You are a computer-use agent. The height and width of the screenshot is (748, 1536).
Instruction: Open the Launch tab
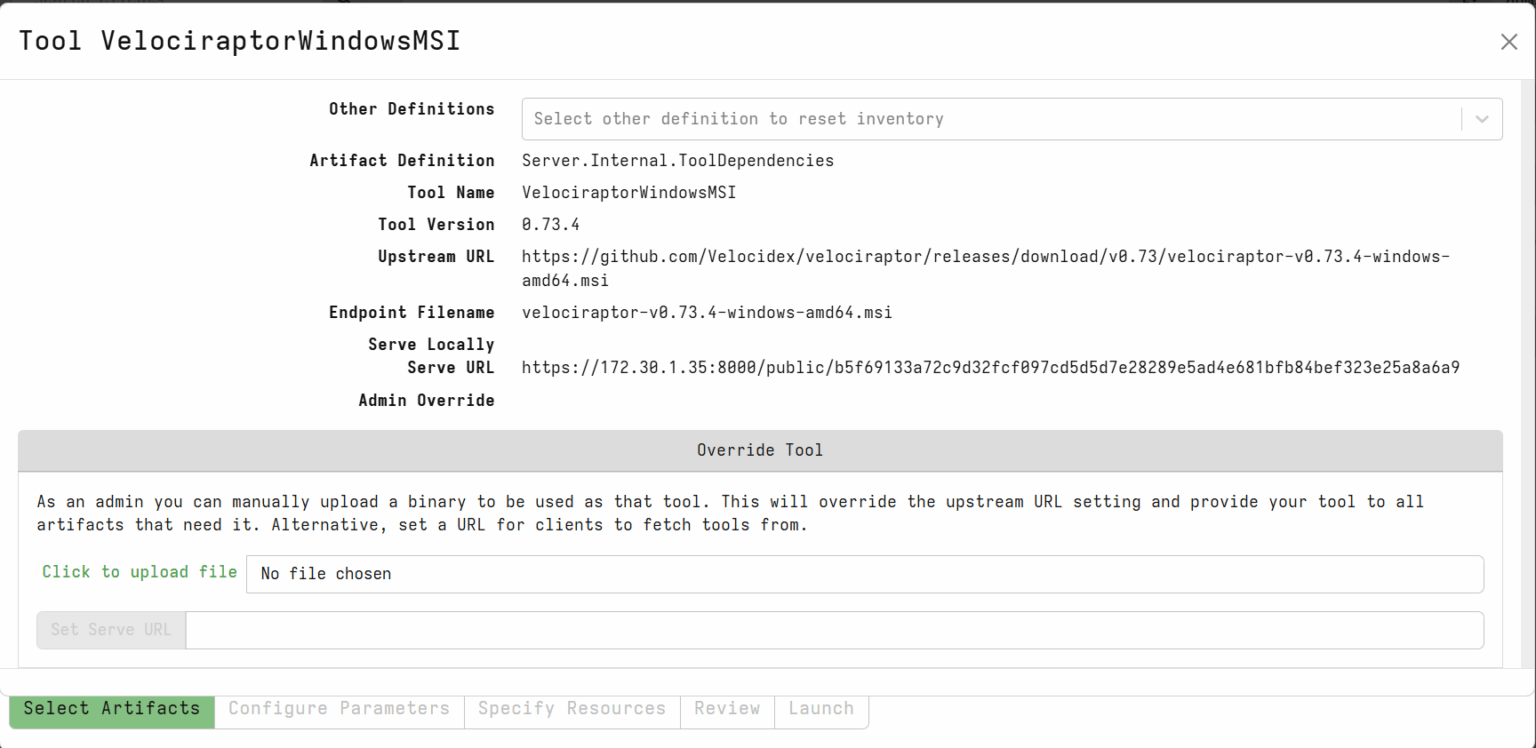820,708
